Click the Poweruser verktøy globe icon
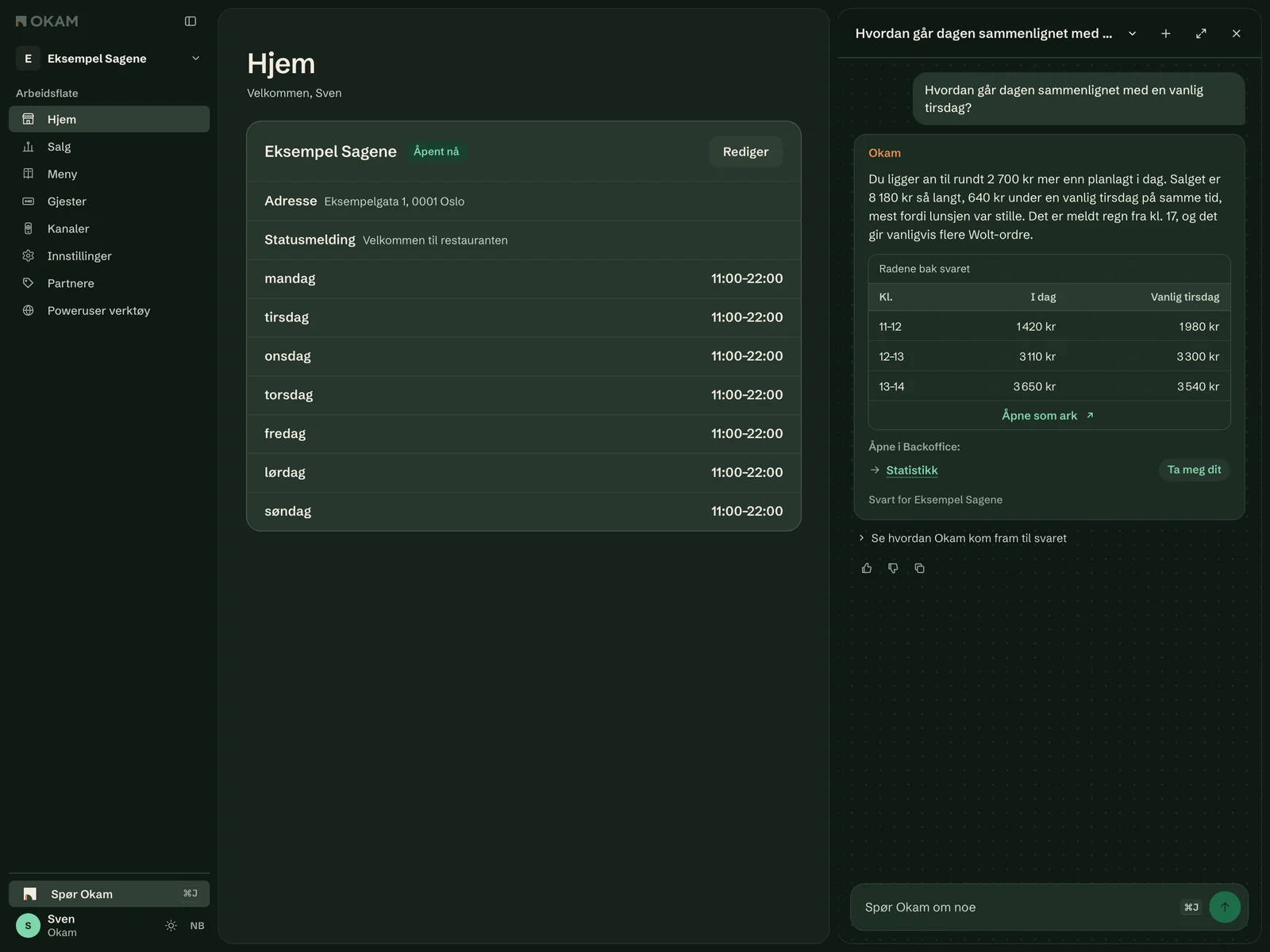This screenshot has height=952, width=1270. (x=29, y=310)
